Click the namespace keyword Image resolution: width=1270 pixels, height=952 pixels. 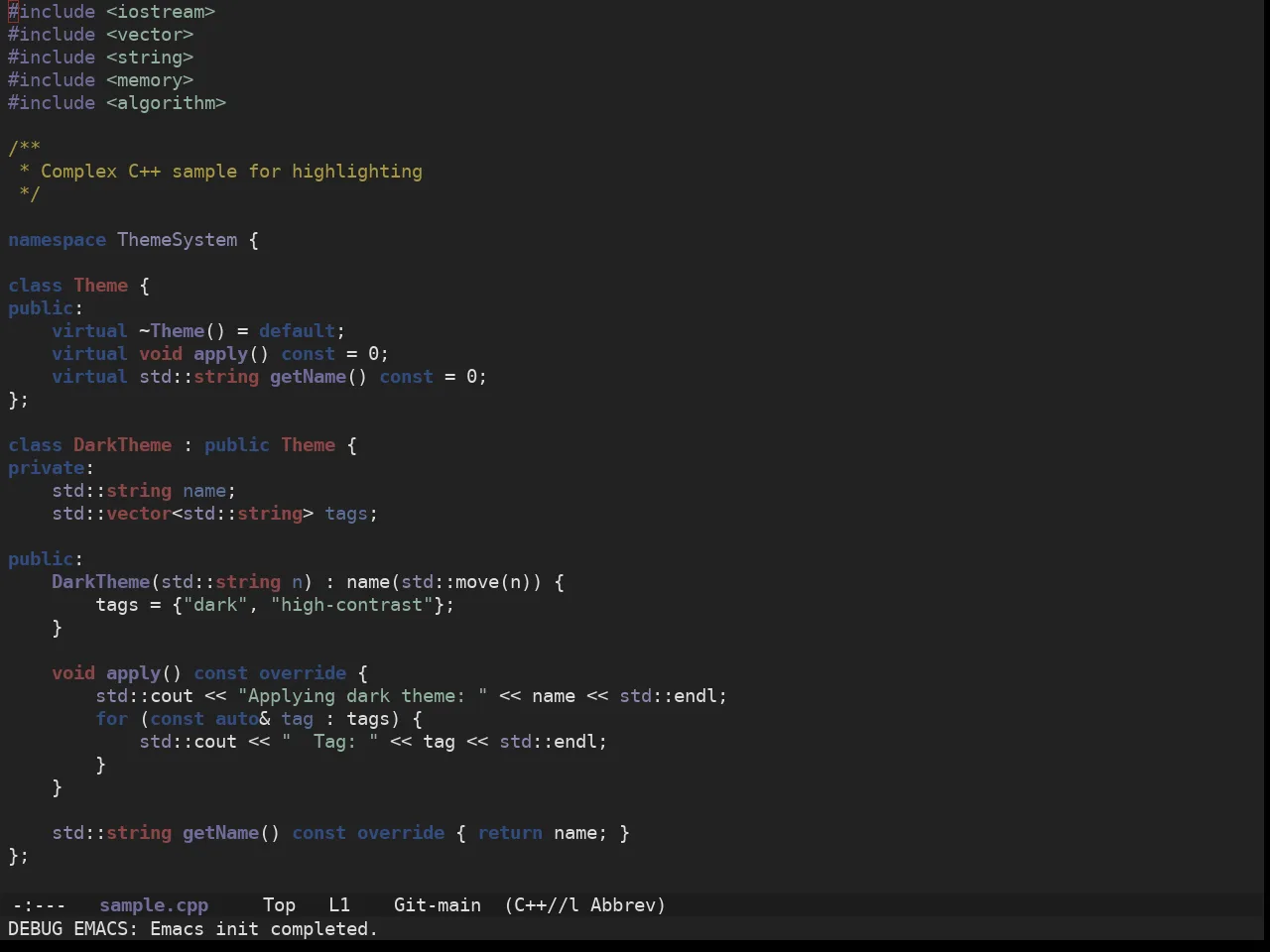coord(57,240)
